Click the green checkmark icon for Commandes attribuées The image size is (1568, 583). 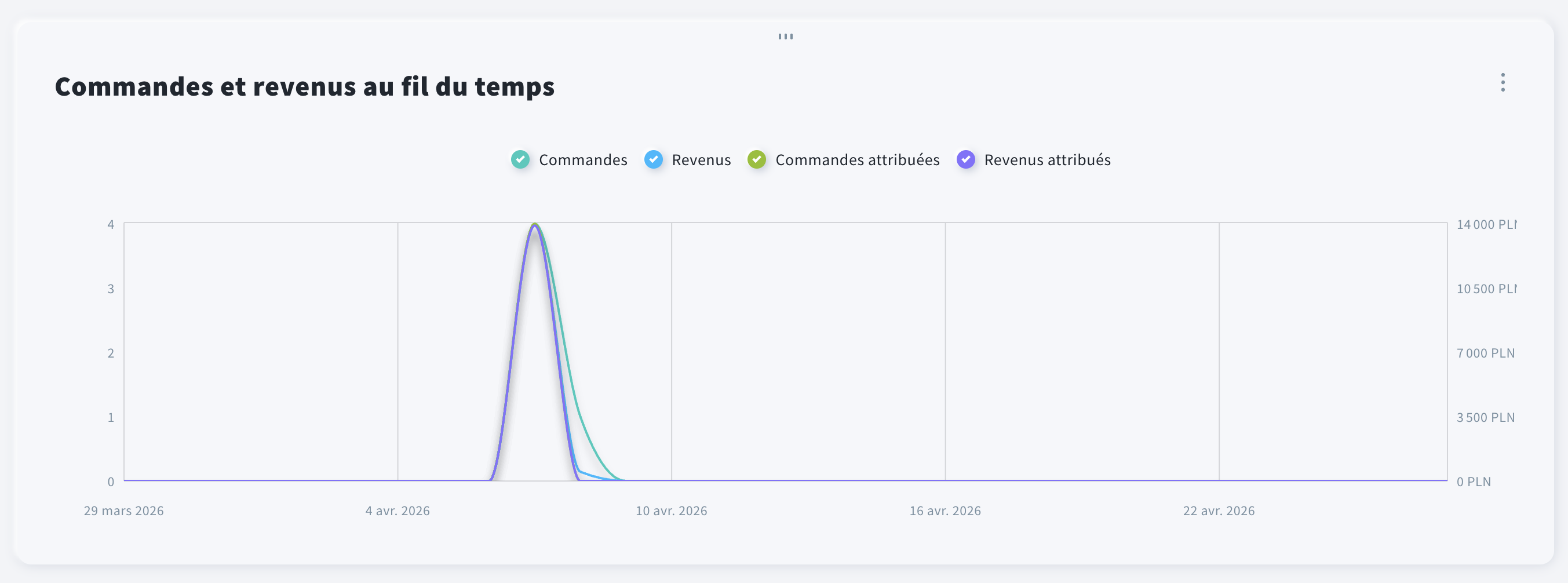click(x=757, y=159)
